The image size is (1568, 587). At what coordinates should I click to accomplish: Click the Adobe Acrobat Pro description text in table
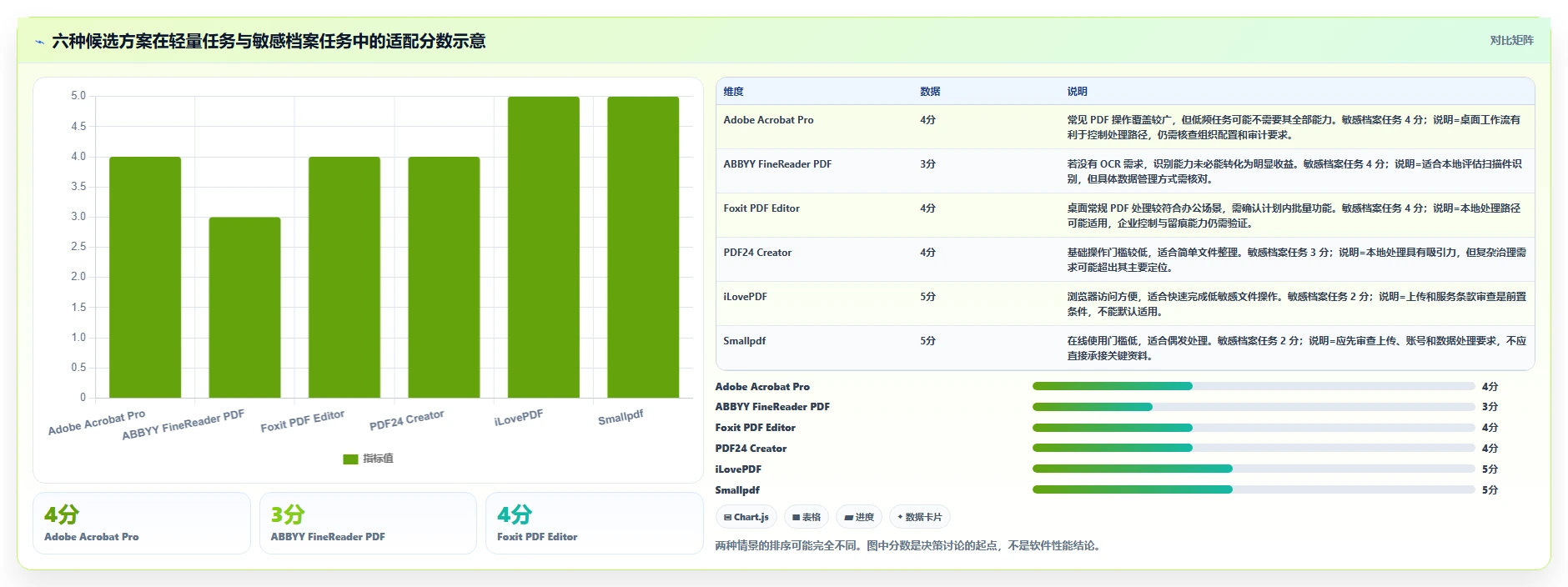pyautogui.click(x=1294, y=128)
